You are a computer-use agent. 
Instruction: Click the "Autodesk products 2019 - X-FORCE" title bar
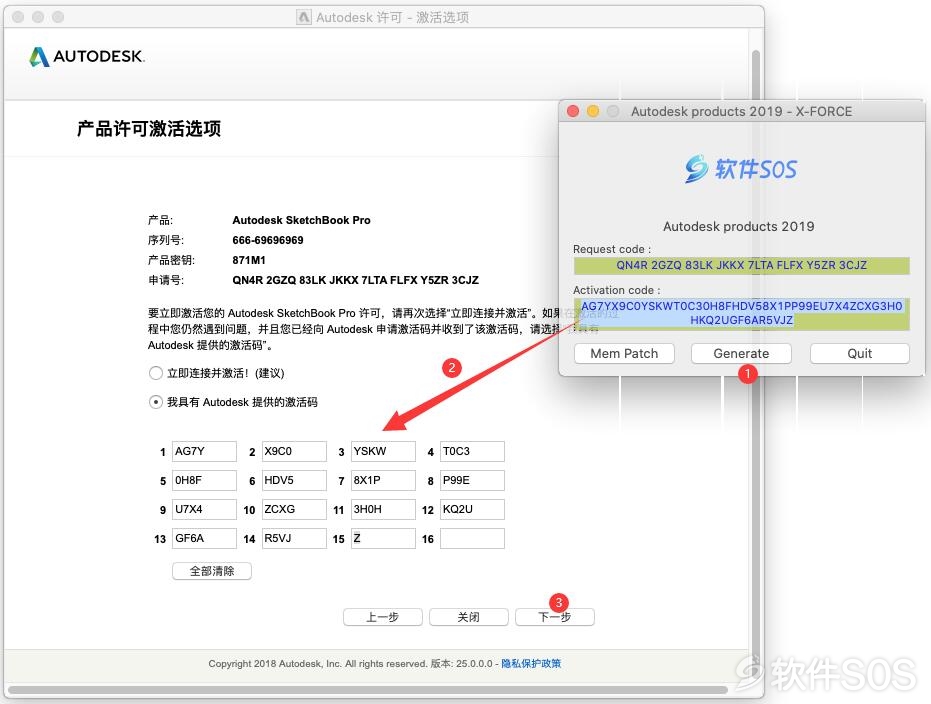pos(741,111)
